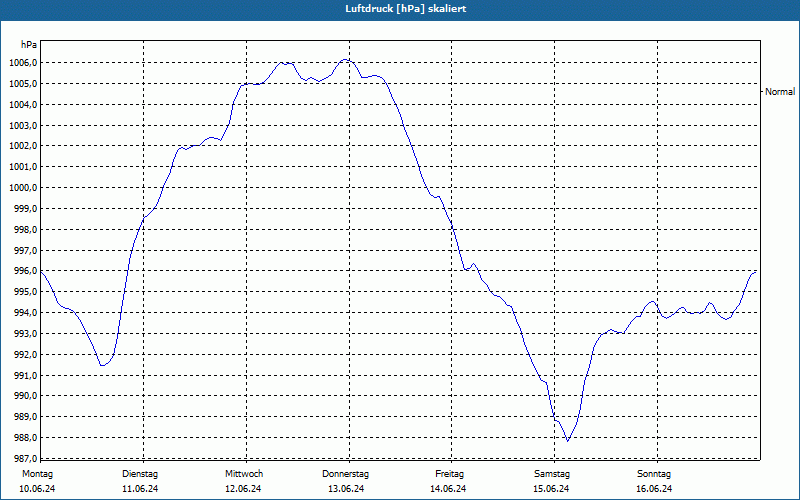Click the '992,0' axis value
Image resolution: width=800 pixels, height=500 pixels.
click(x=26, y=355)
